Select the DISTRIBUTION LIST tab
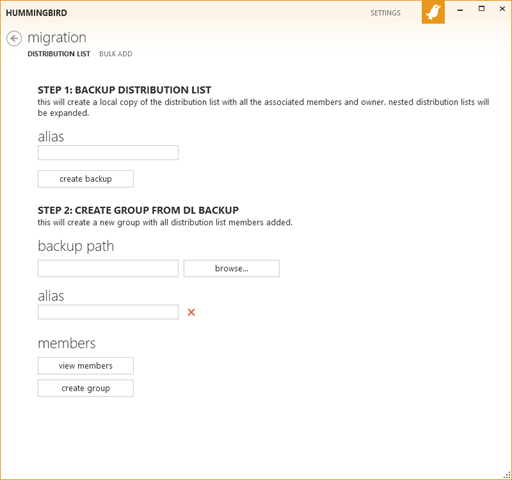512x480 pixels. tap(59, 54)
